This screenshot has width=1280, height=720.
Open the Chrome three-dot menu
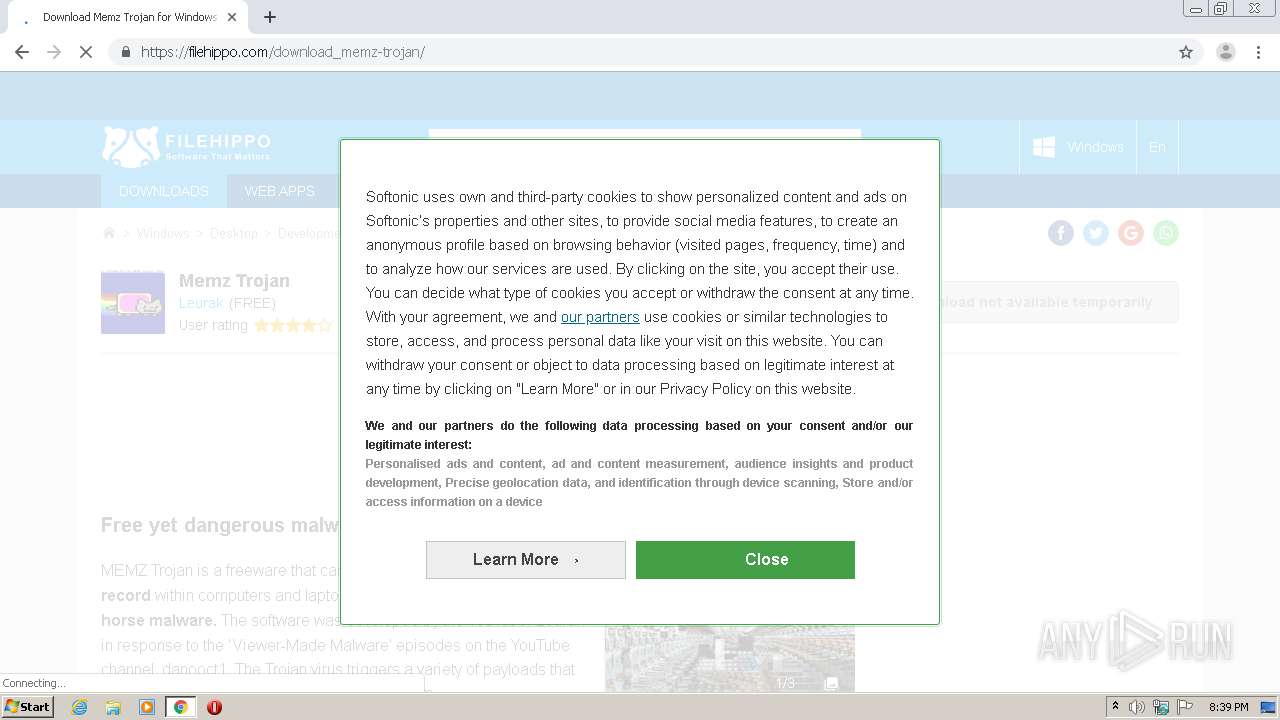pos(1259,52)
